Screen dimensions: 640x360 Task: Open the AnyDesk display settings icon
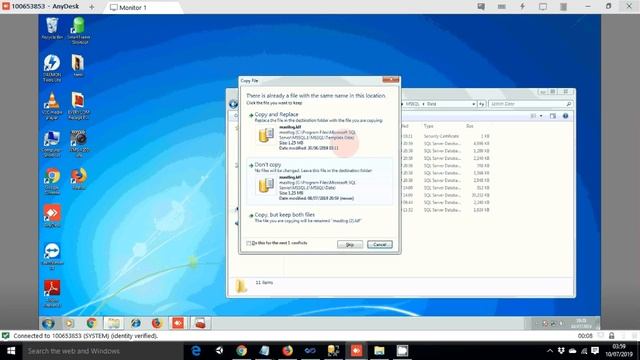click(x=543, y=7)
